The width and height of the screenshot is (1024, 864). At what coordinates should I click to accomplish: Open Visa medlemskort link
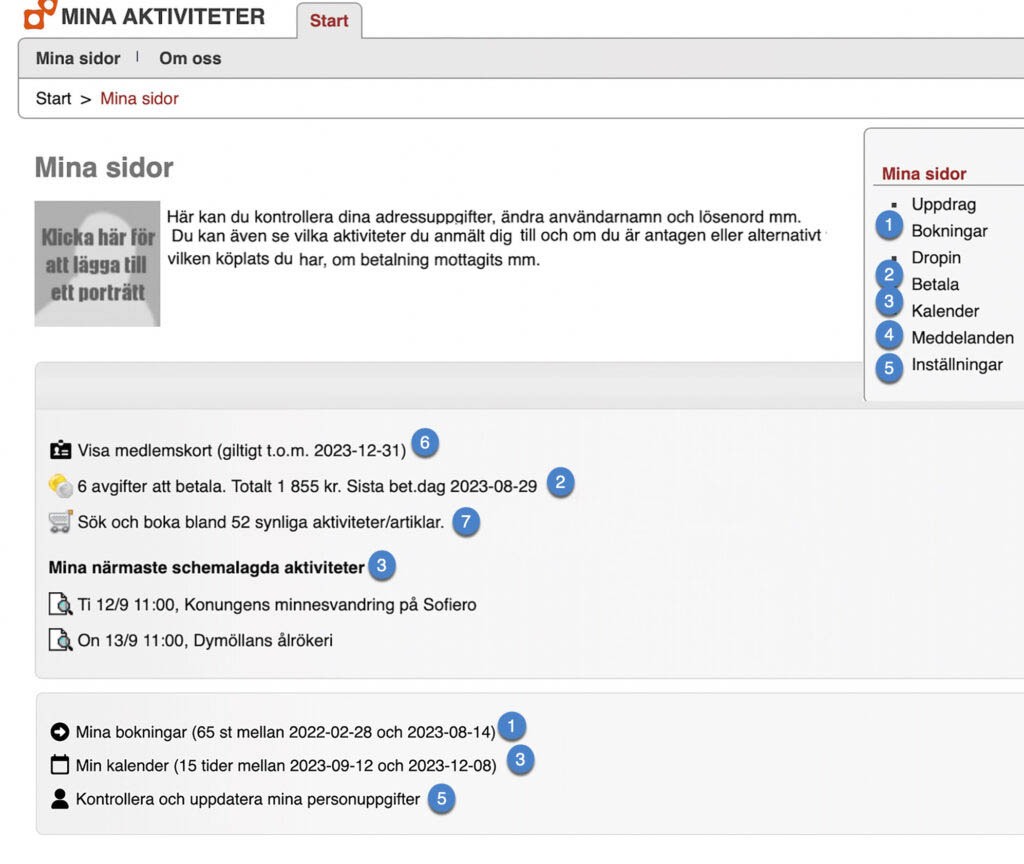pos(241,450)
